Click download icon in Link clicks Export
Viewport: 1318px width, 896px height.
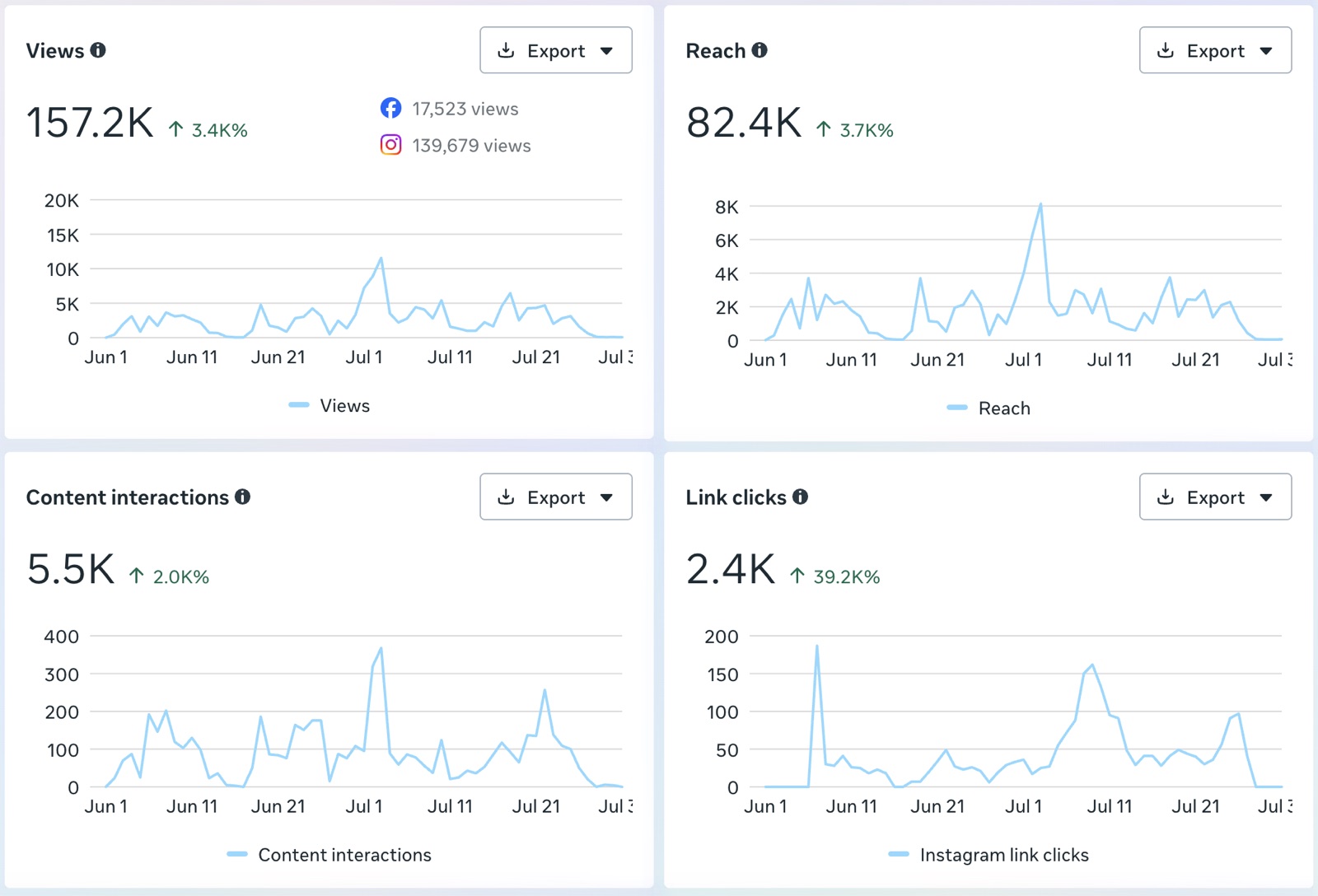click(x=1165, y=497)
